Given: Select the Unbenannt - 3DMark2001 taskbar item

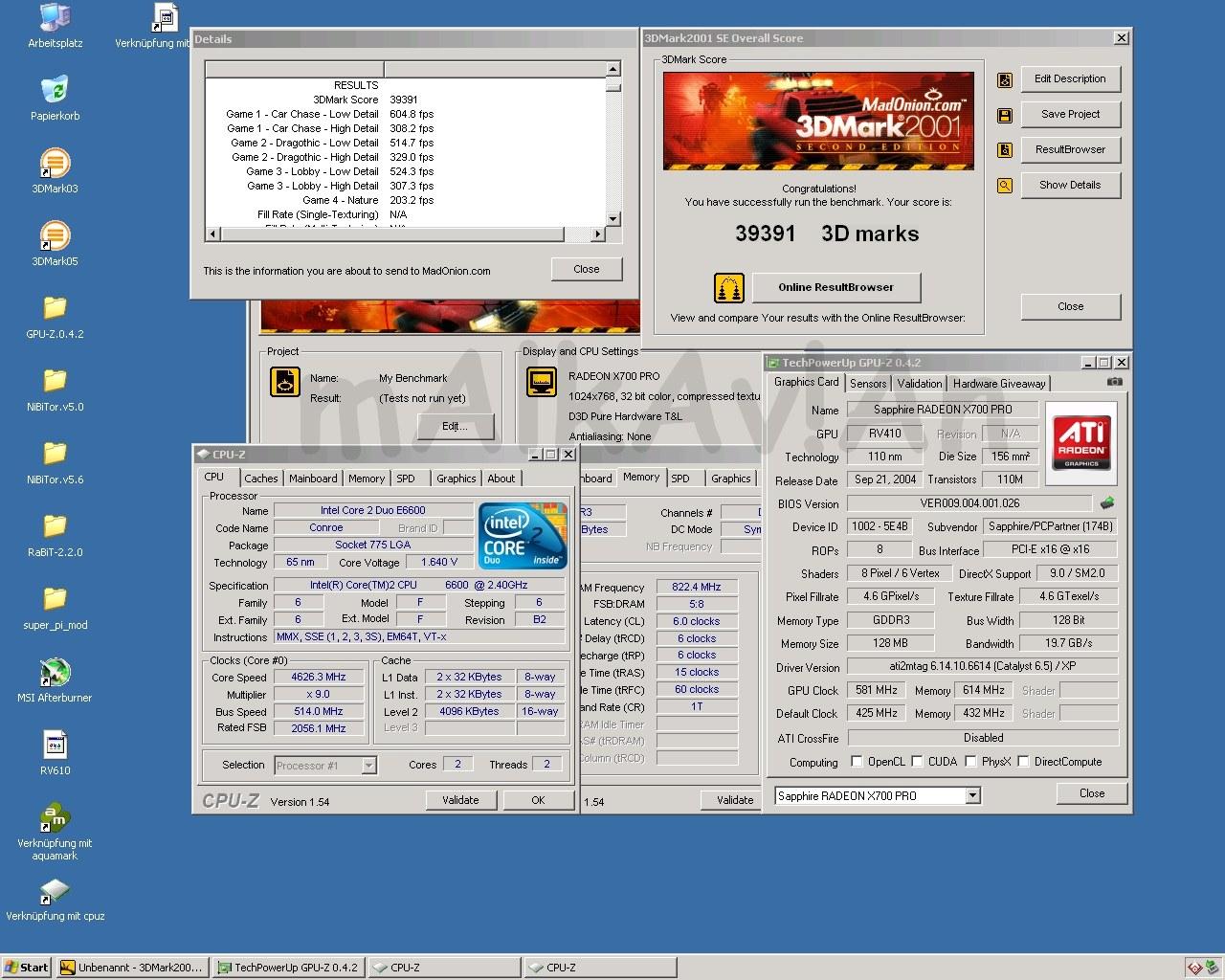Looking at the screenshot, I should (131, 968).
